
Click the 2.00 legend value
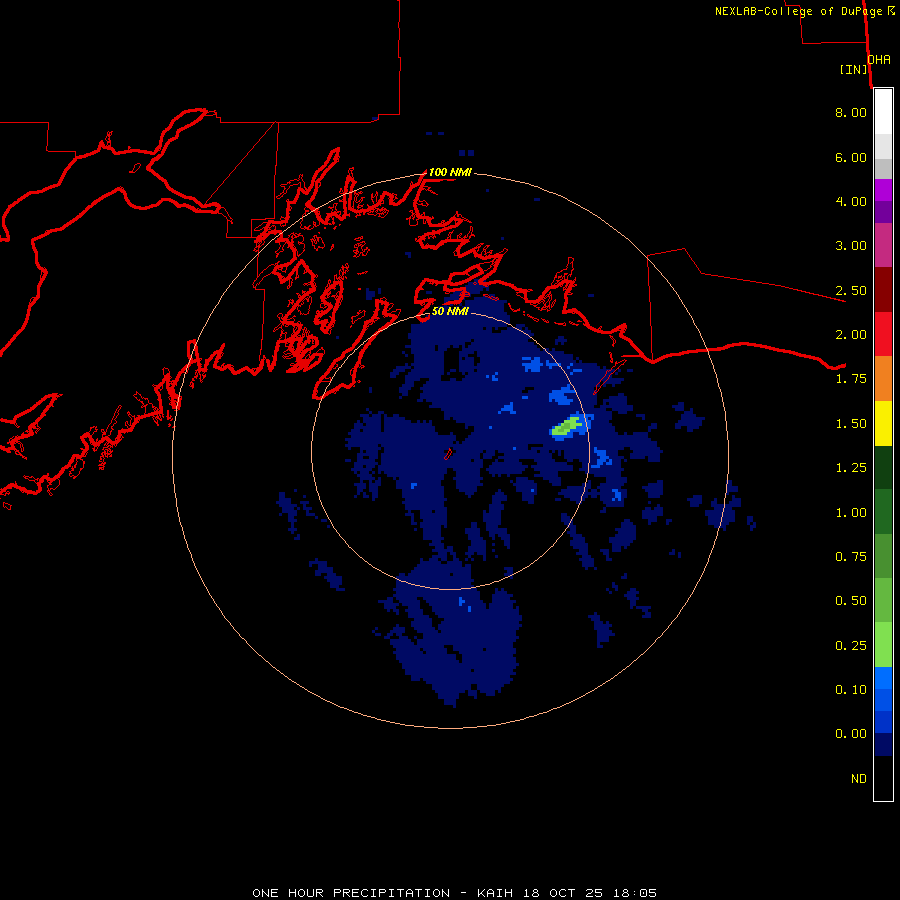click(x=851, y=335)
